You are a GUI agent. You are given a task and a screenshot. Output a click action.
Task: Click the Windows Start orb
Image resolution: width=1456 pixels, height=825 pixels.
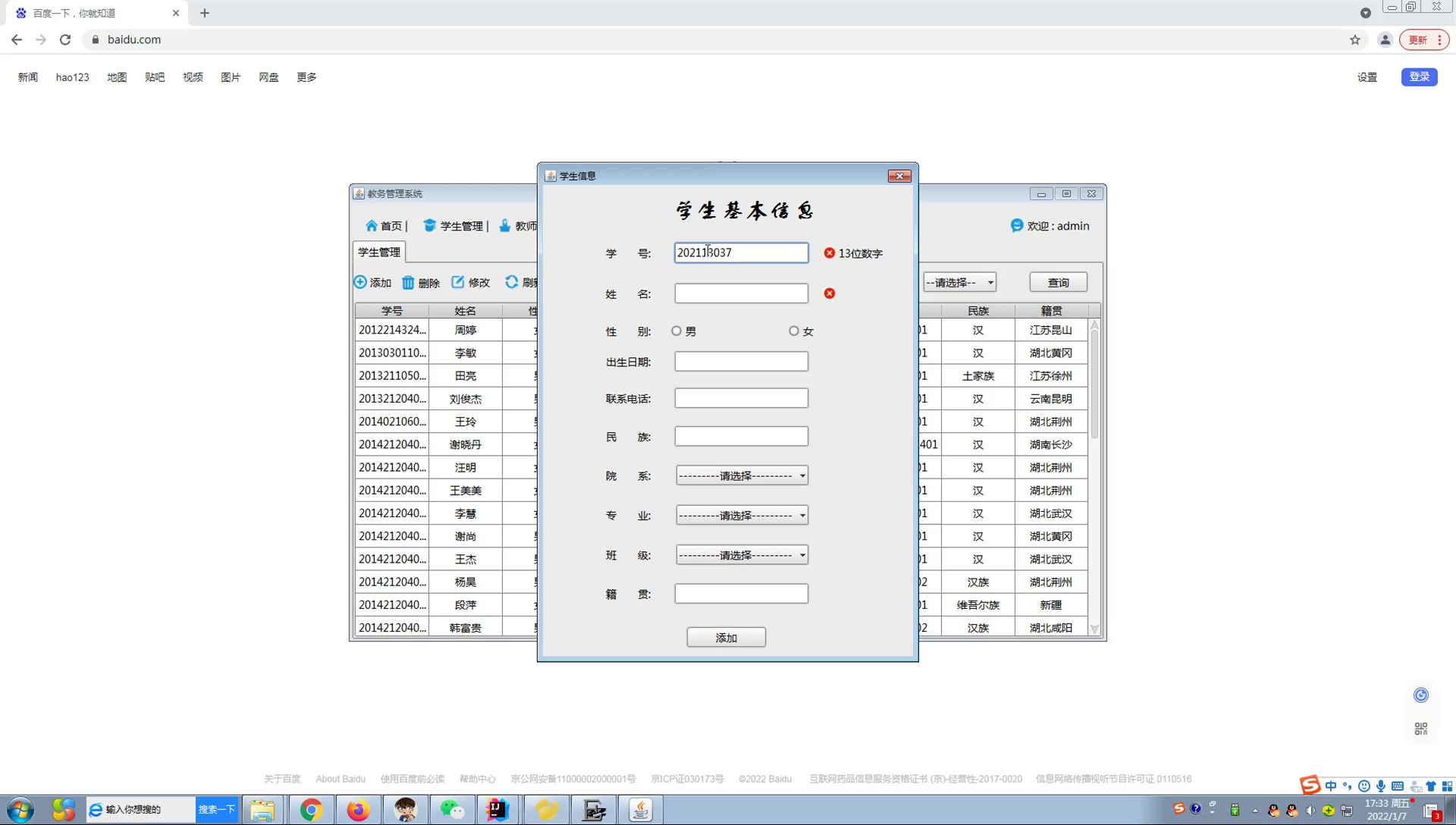[x=20, y=810]
